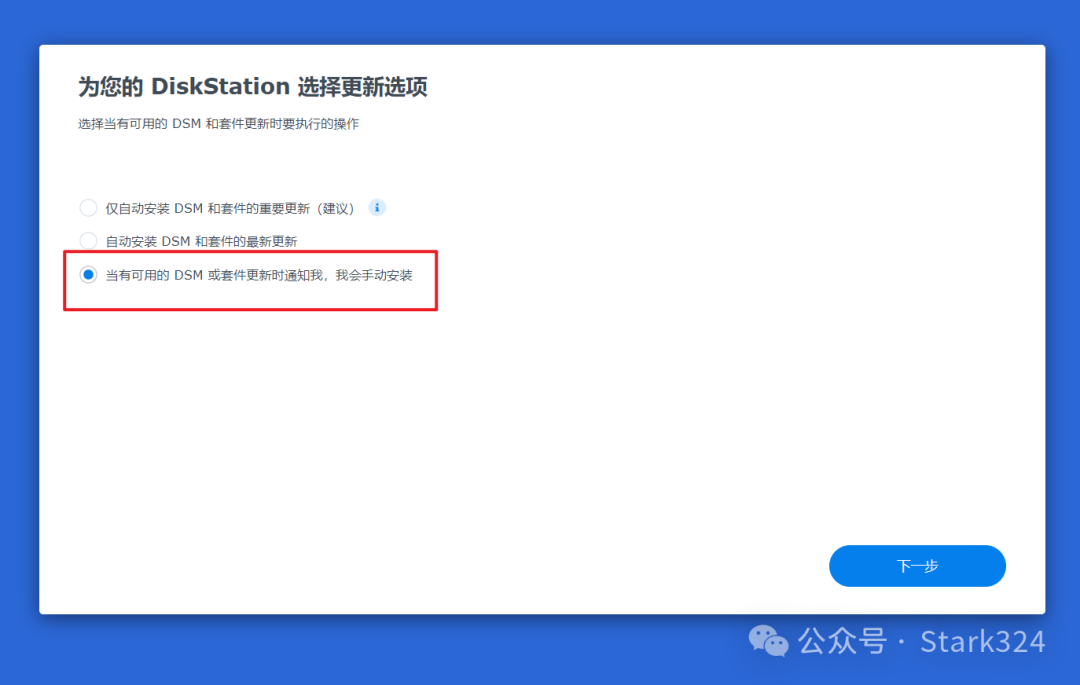Click the 下一步 button

[x=916, y=565]
